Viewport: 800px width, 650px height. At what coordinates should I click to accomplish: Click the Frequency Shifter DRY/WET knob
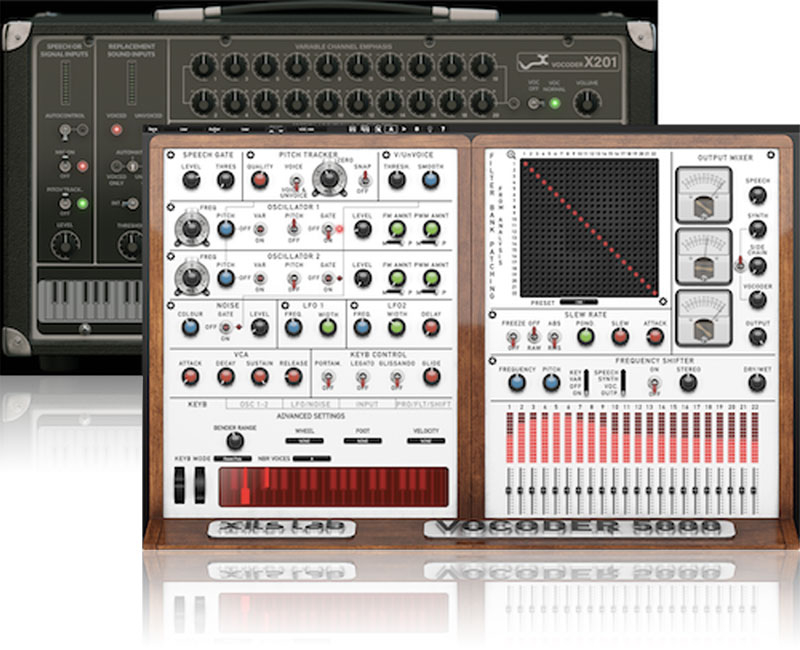(757, 383)
